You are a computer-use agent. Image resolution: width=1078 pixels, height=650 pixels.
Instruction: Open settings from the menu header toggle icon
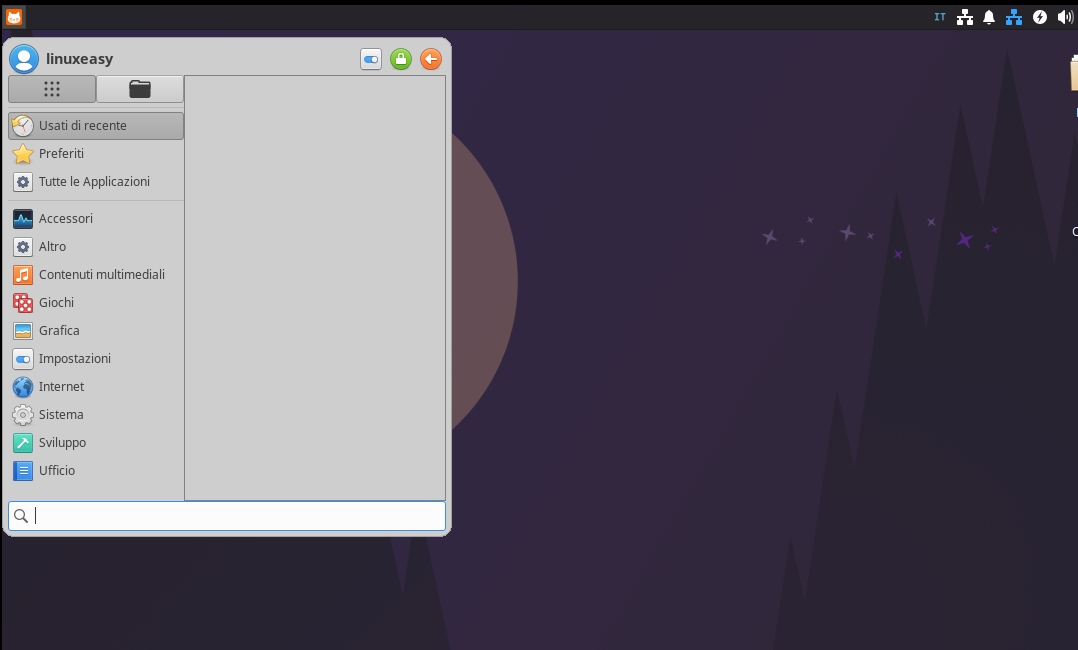pyautogui.click(x=371, y=59)
